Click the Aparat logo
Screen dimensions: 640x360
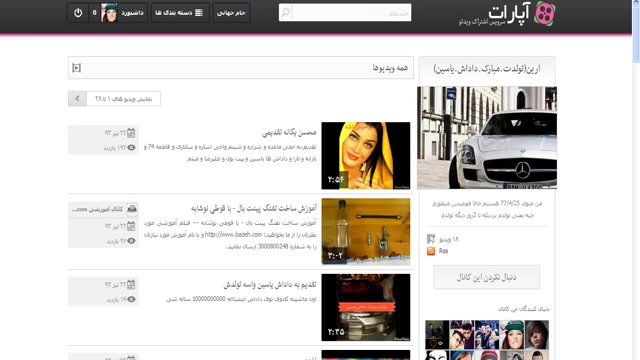[507, 14]
